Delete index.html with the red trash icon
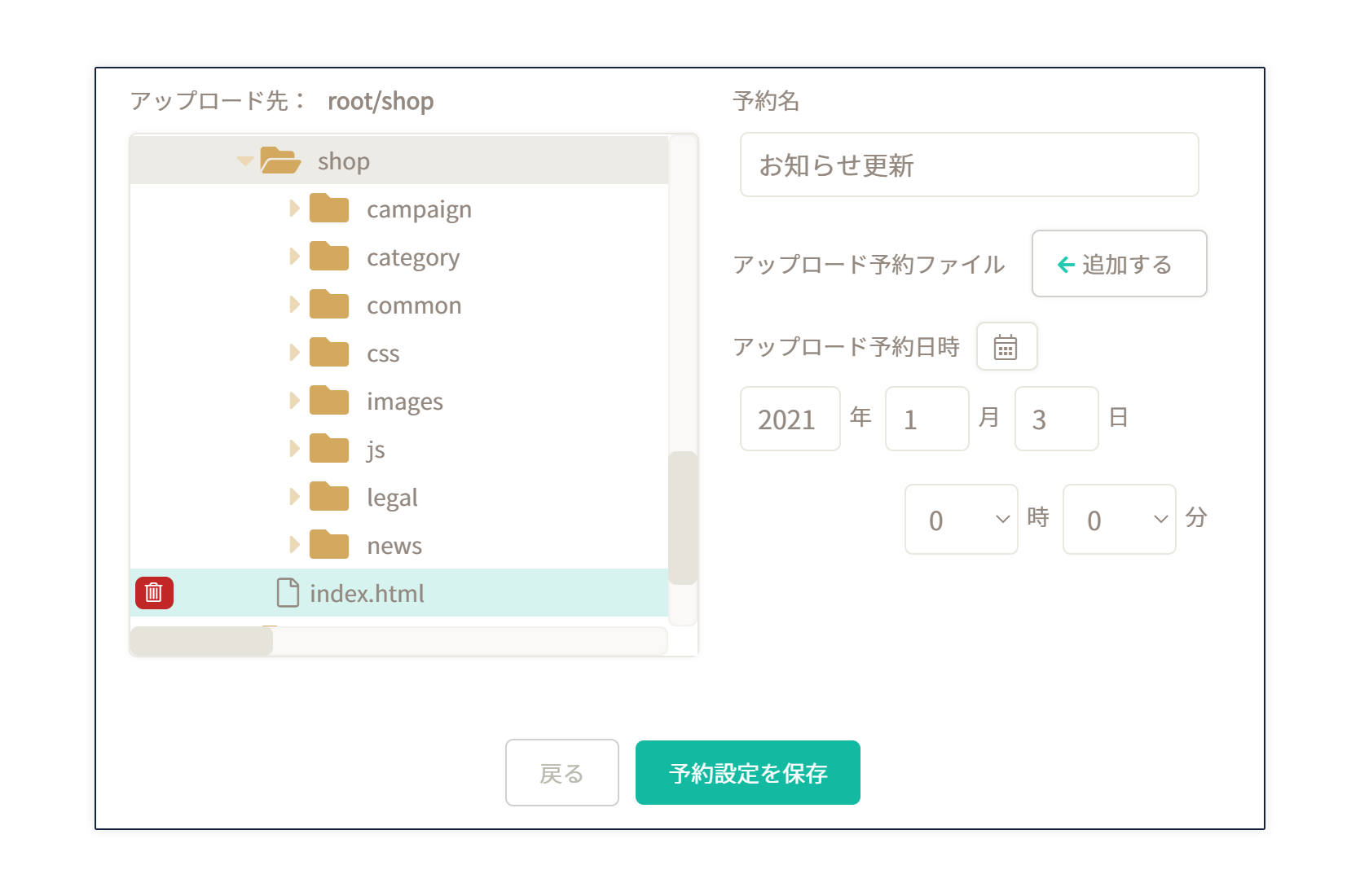The height and width of the screenshot is (896, 1360). pos(154,593)
